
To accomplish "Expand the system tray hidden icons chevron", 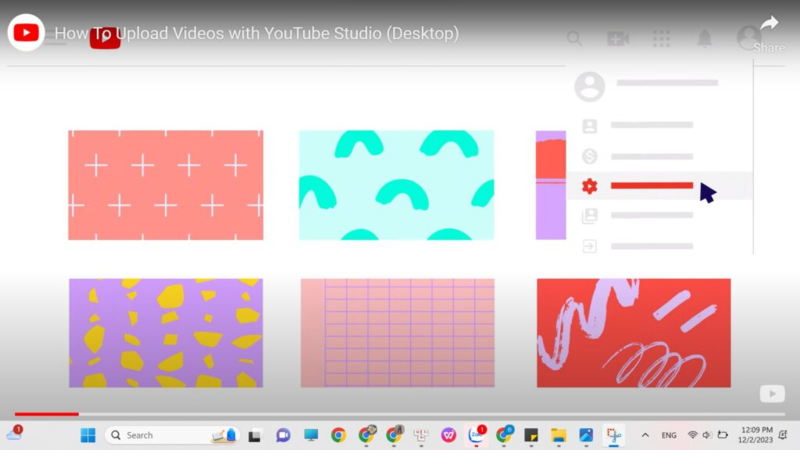I will coord(644,435).
